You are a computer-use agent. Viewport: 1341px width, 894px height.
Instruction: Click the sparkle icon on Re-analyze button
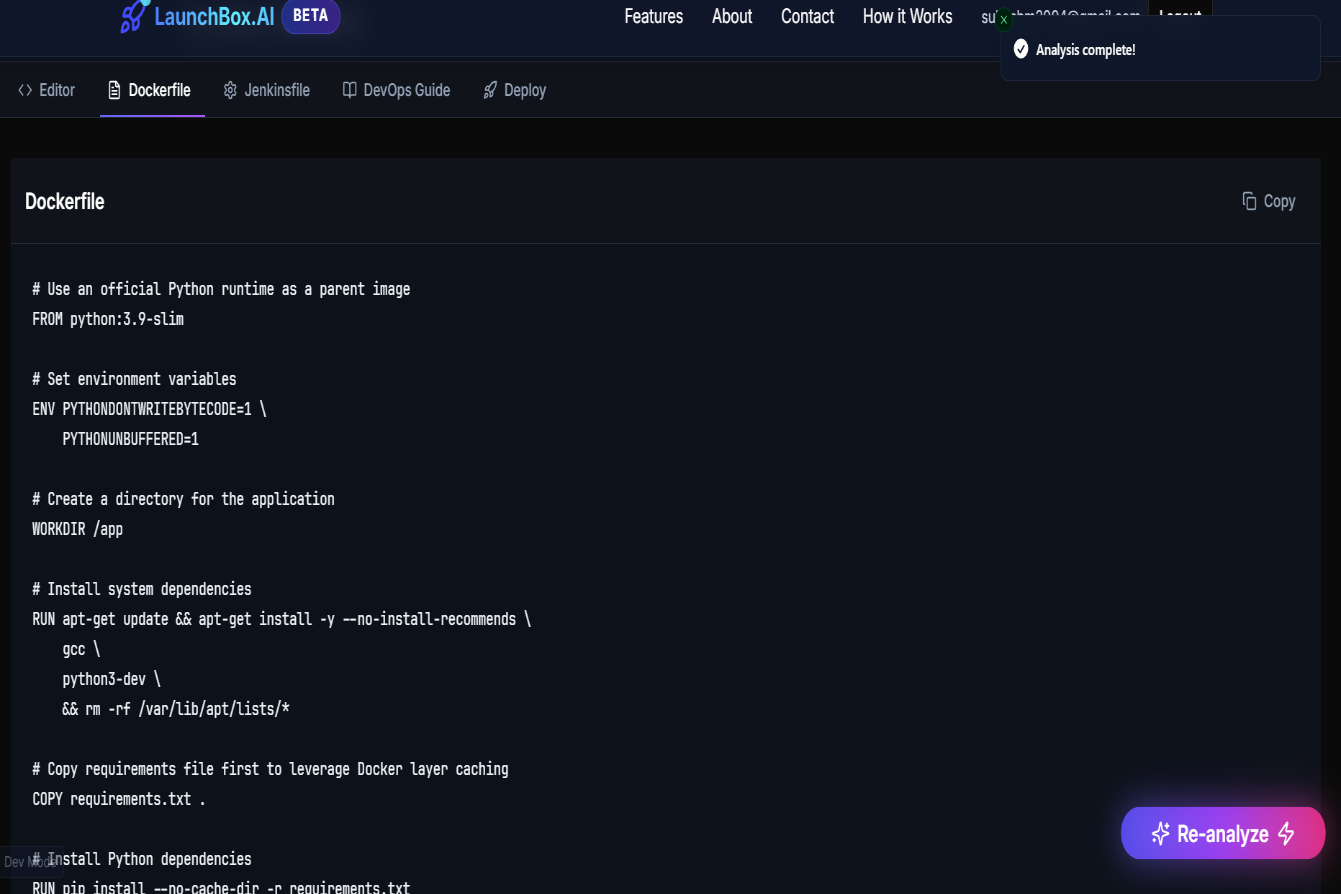[x=1160, y=834]
